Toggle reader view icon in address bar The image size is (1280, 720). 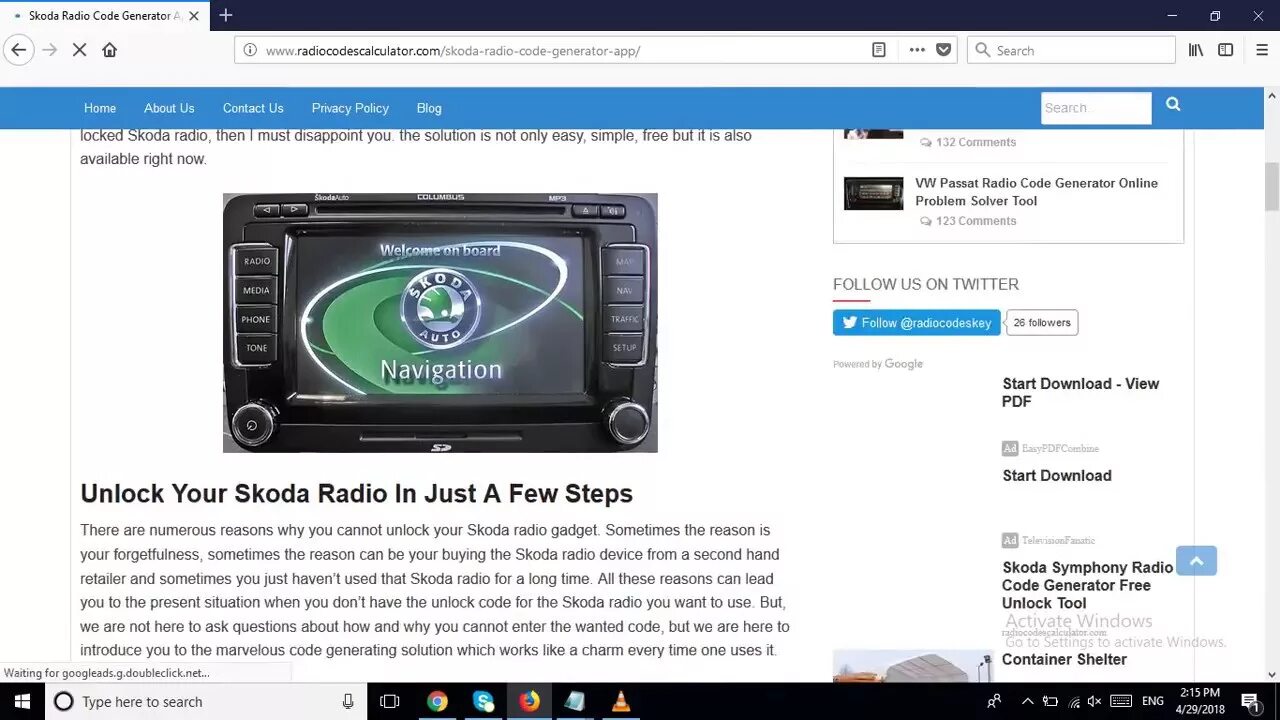879,50
